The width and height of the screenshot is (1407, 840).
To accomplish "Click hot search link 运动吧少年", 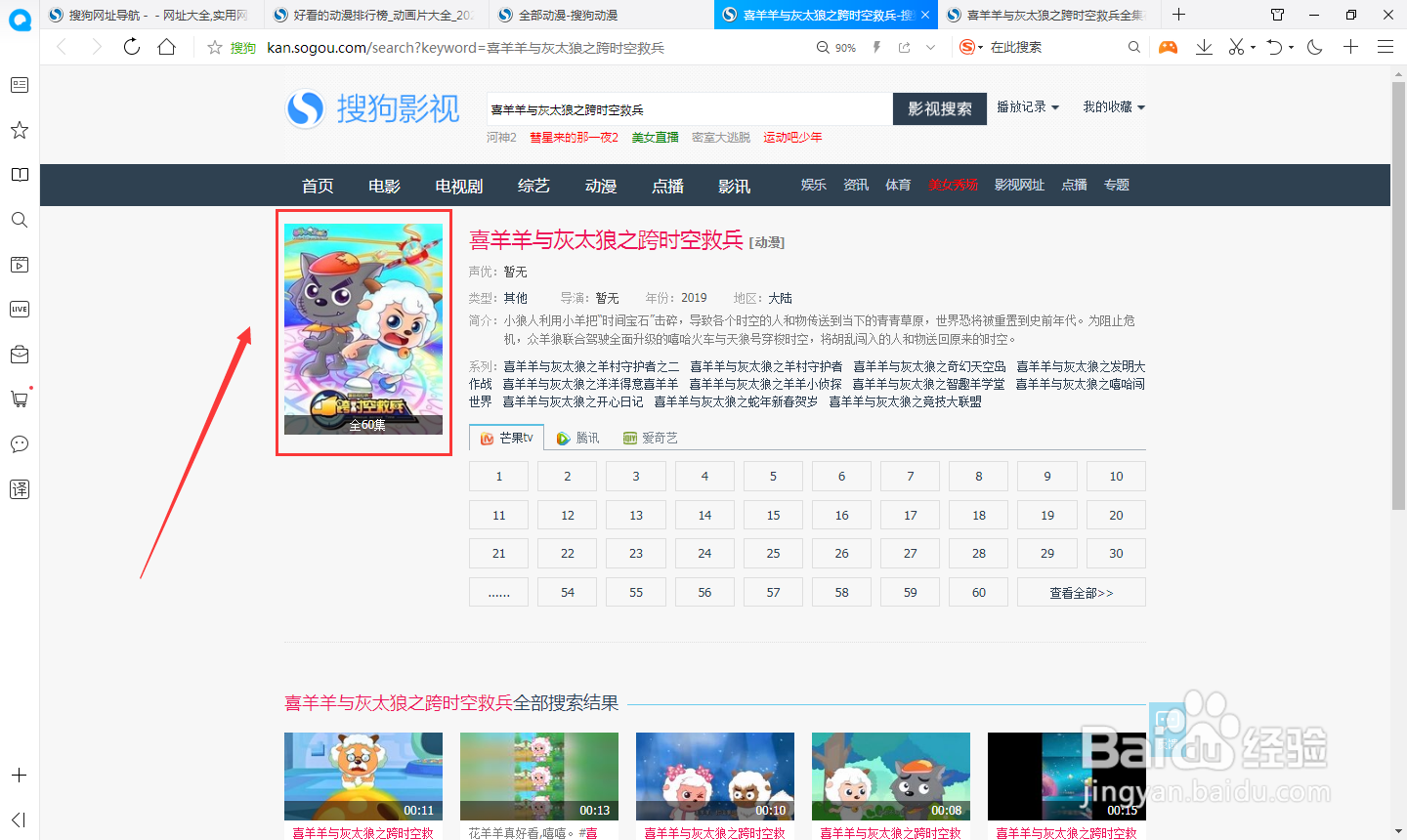I will [x=792, y=138].
